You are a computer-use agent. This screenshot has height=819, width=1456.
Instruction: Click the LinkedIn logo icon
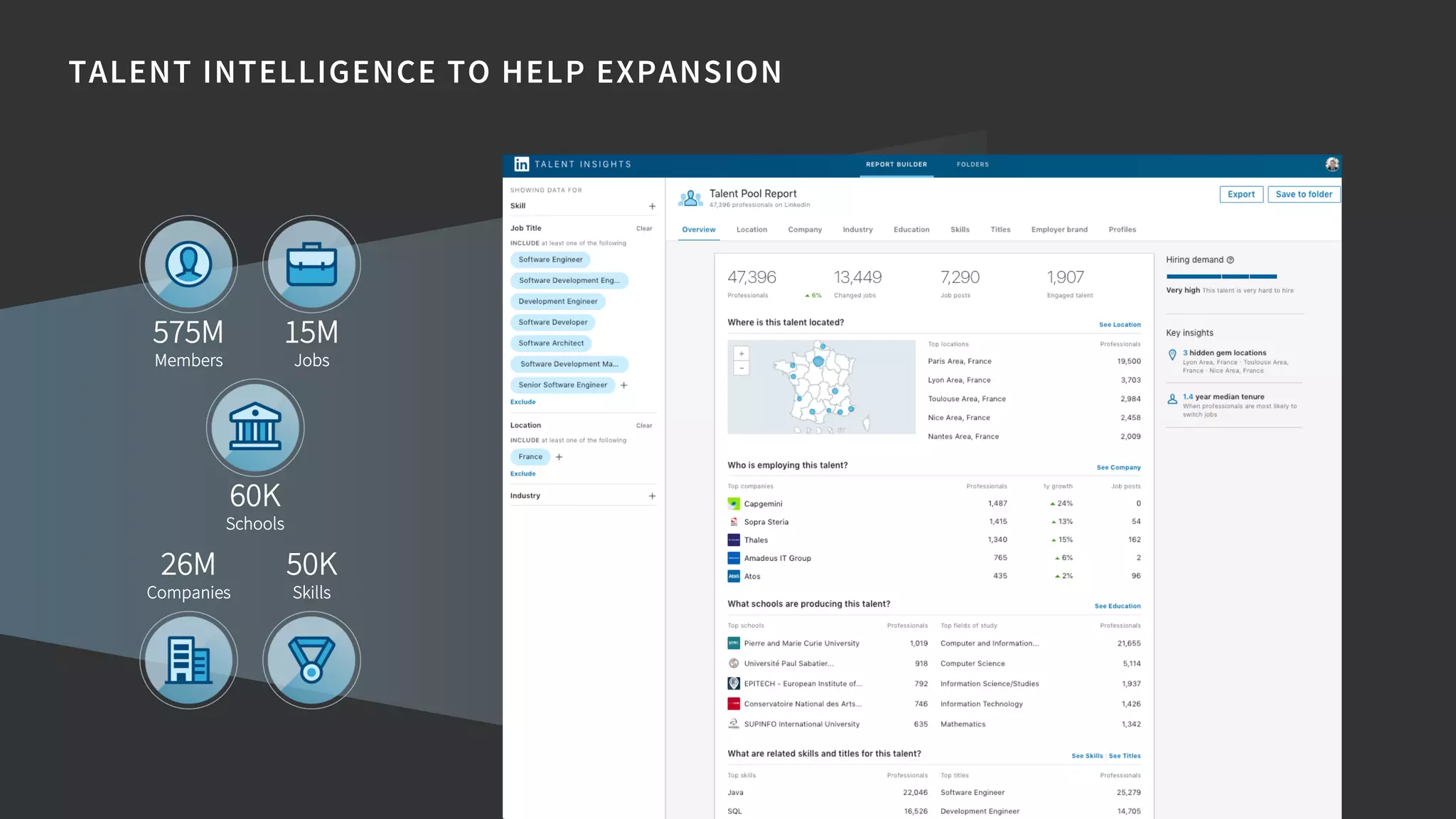click(521, 164)
